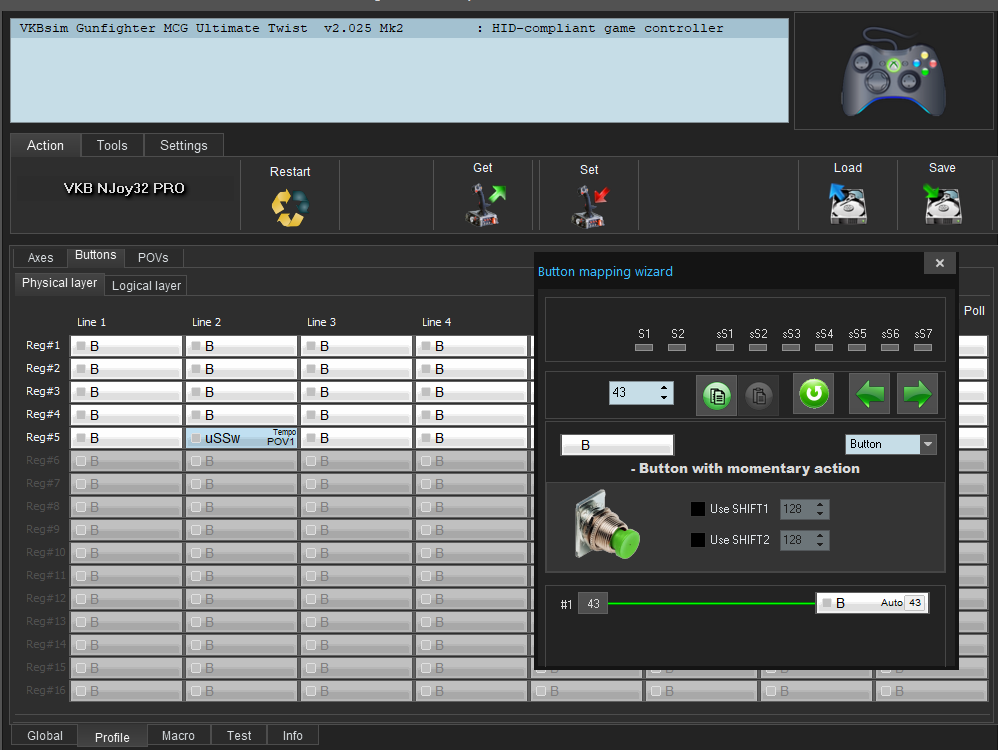Enable the Use SHIFT2 checkbox
Viewport: 998px width, 750px height.
tap(698, 540)
